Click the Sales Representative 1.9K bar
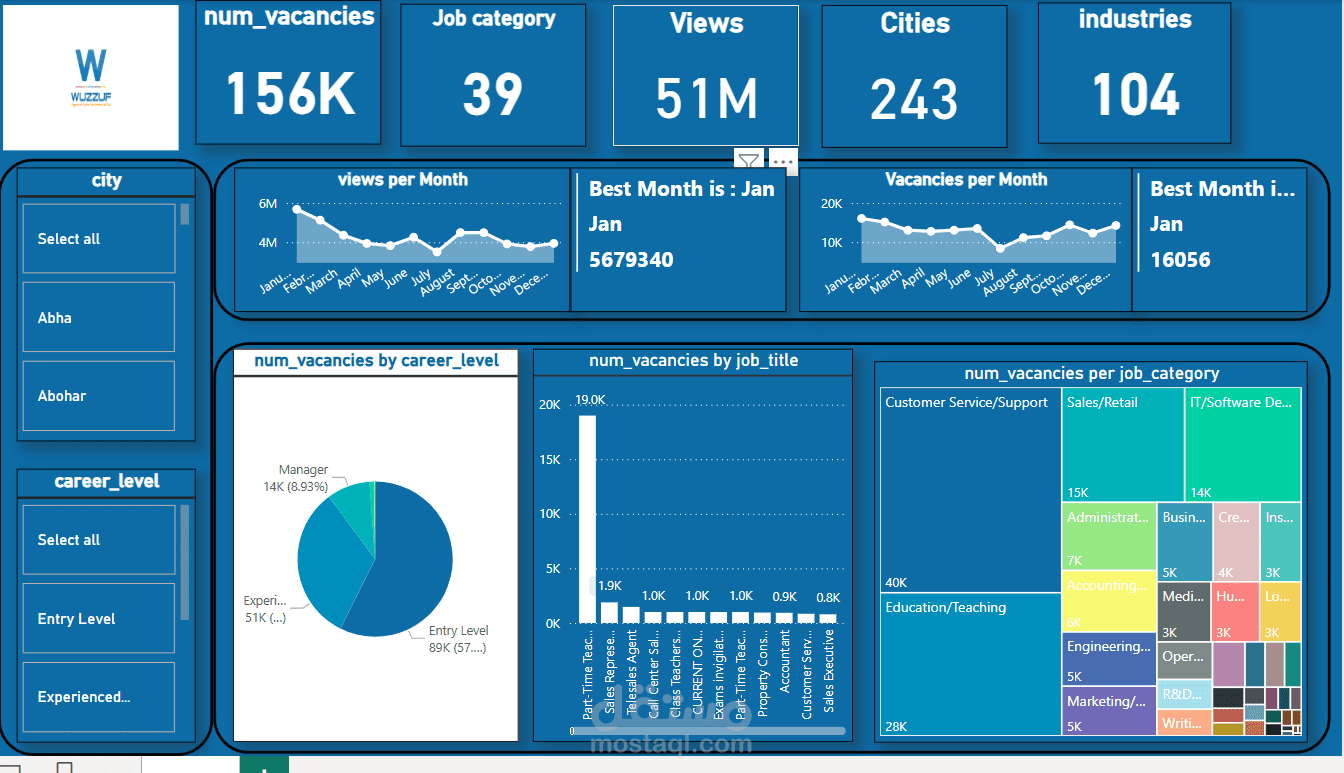Image resolution: width=1344 pixels, height=773 pixels. [x=609, y=612]
